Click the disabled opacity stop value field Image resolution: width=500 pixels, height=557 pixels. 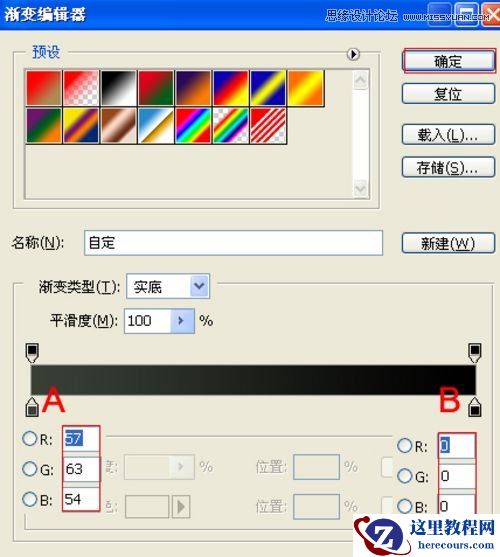click(x=147, y=466)
